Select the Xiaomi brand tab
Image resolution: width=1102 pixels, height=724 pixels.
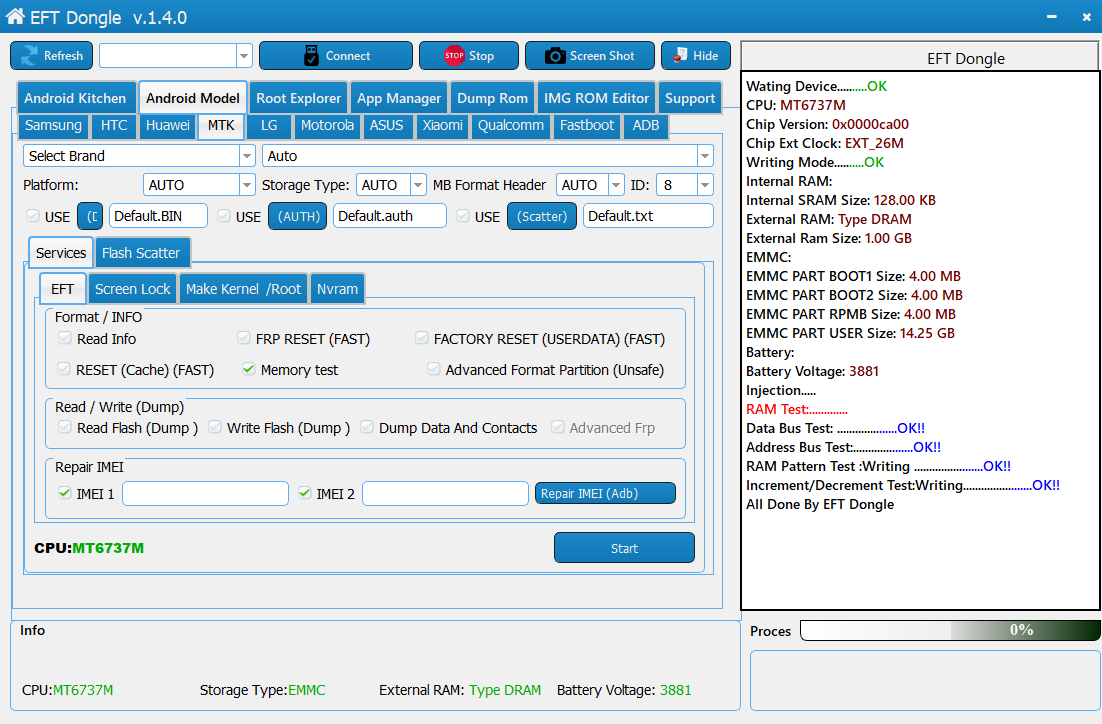pyautogui.click(x=442, y=125)
